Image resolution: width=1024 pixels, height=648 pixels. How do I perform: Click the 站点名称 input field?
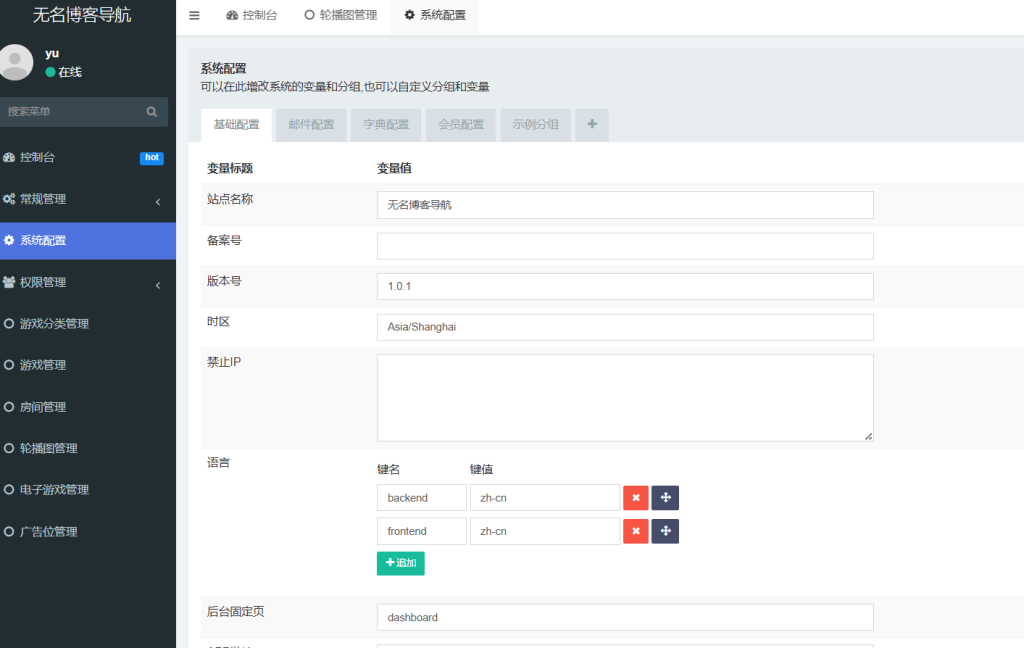tap(624, 205)
